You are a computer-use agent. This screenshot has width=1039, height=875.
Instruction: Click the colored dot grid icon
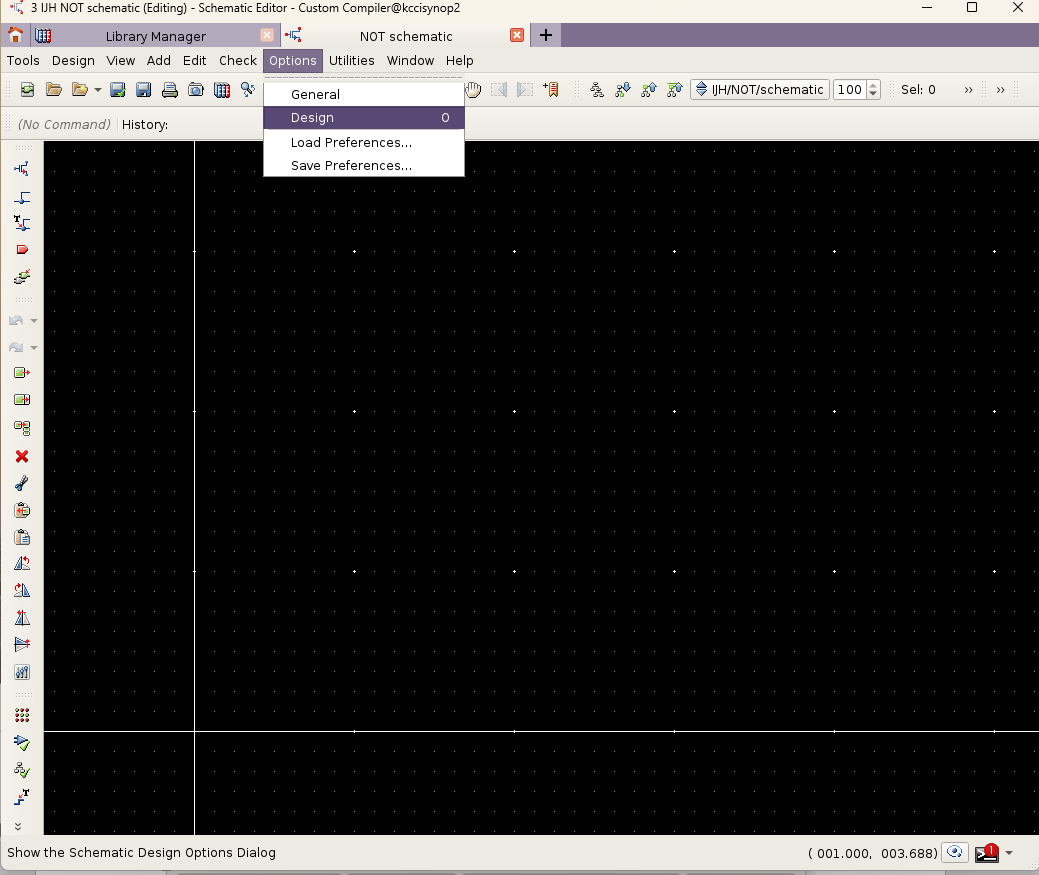(22, 715)
